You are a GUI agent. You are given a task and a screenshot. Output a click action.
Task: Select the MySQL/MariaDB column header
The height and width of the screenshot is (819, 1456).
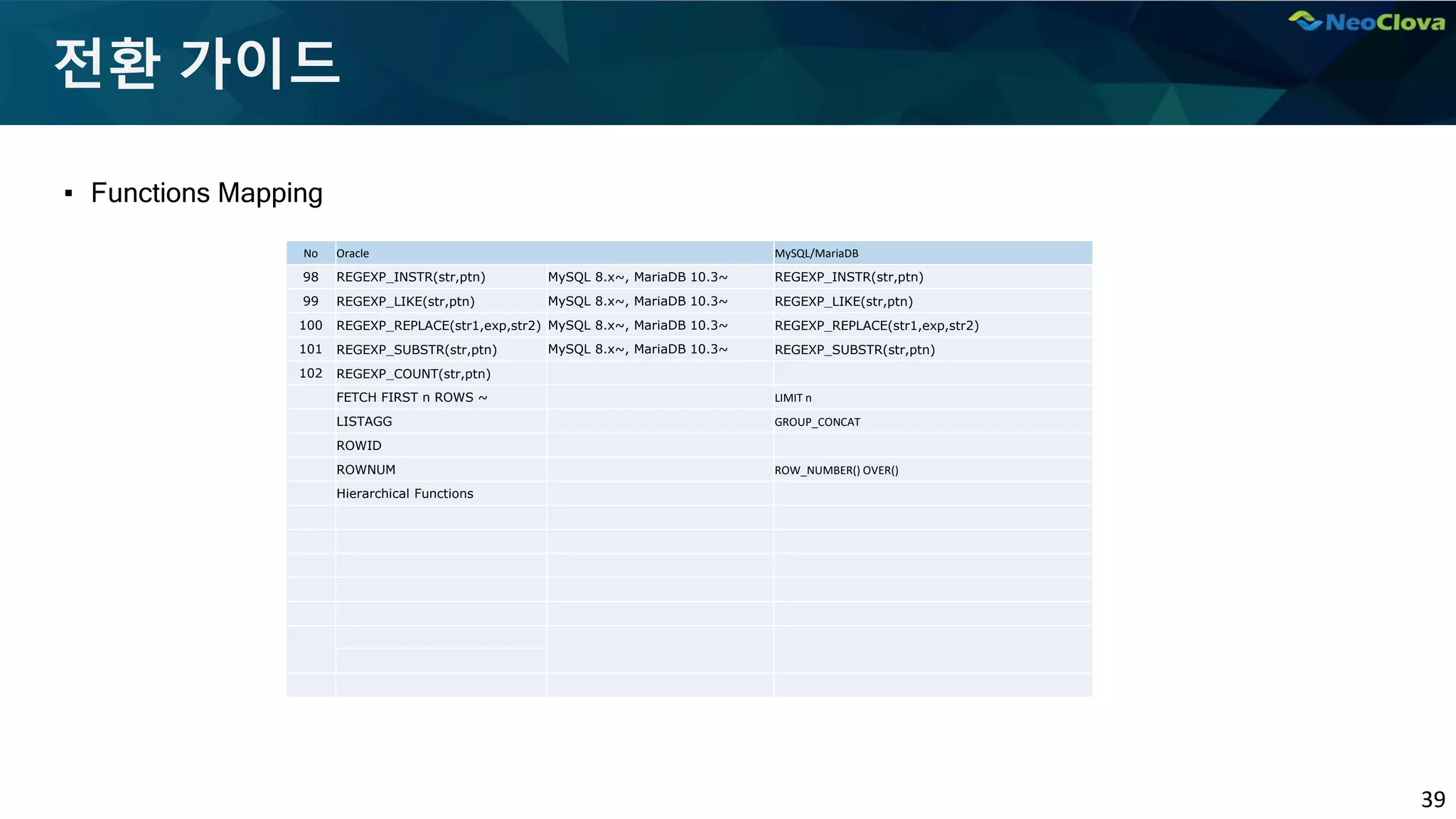coord(816,253)
